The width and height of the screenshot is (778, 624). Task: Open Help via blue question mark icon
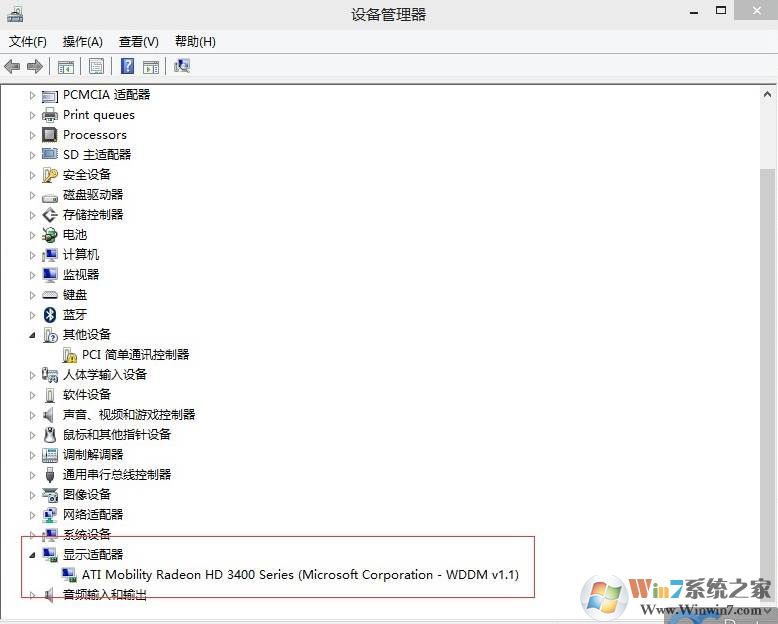pos(127,66)
